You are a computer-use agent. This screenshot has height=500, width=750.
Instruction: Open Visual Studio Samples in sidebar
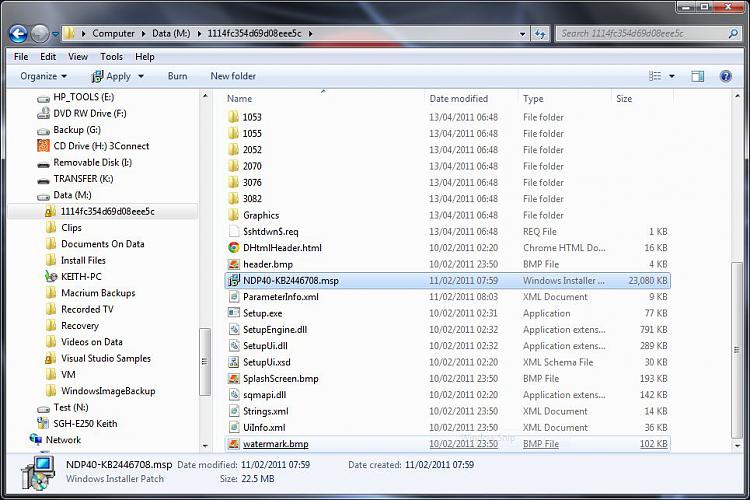click(x=106, y=358)
